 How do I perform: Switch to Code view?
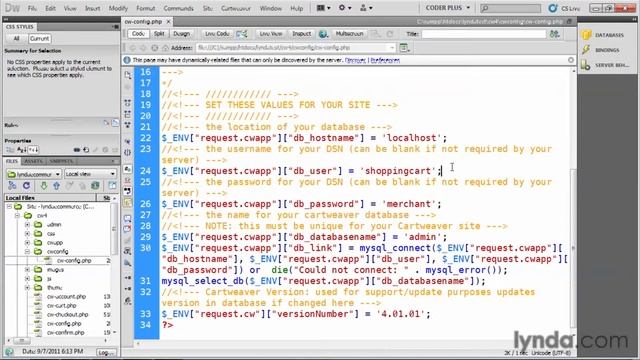click(x=138, y=34)
